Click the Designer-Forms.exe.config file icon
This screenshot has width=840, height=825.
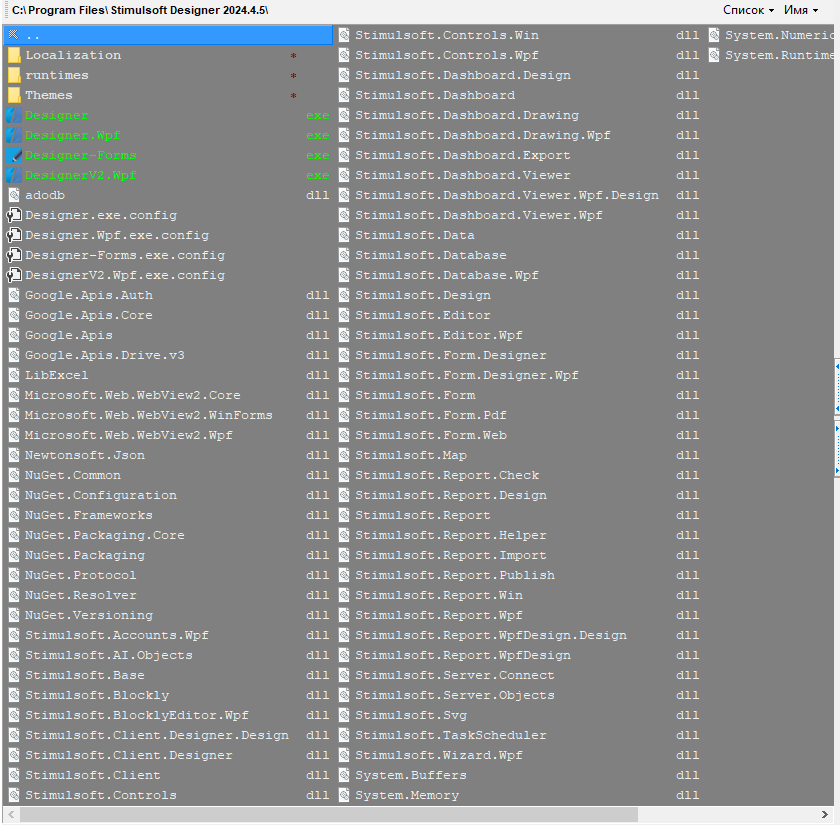click(x=14, y=255)
